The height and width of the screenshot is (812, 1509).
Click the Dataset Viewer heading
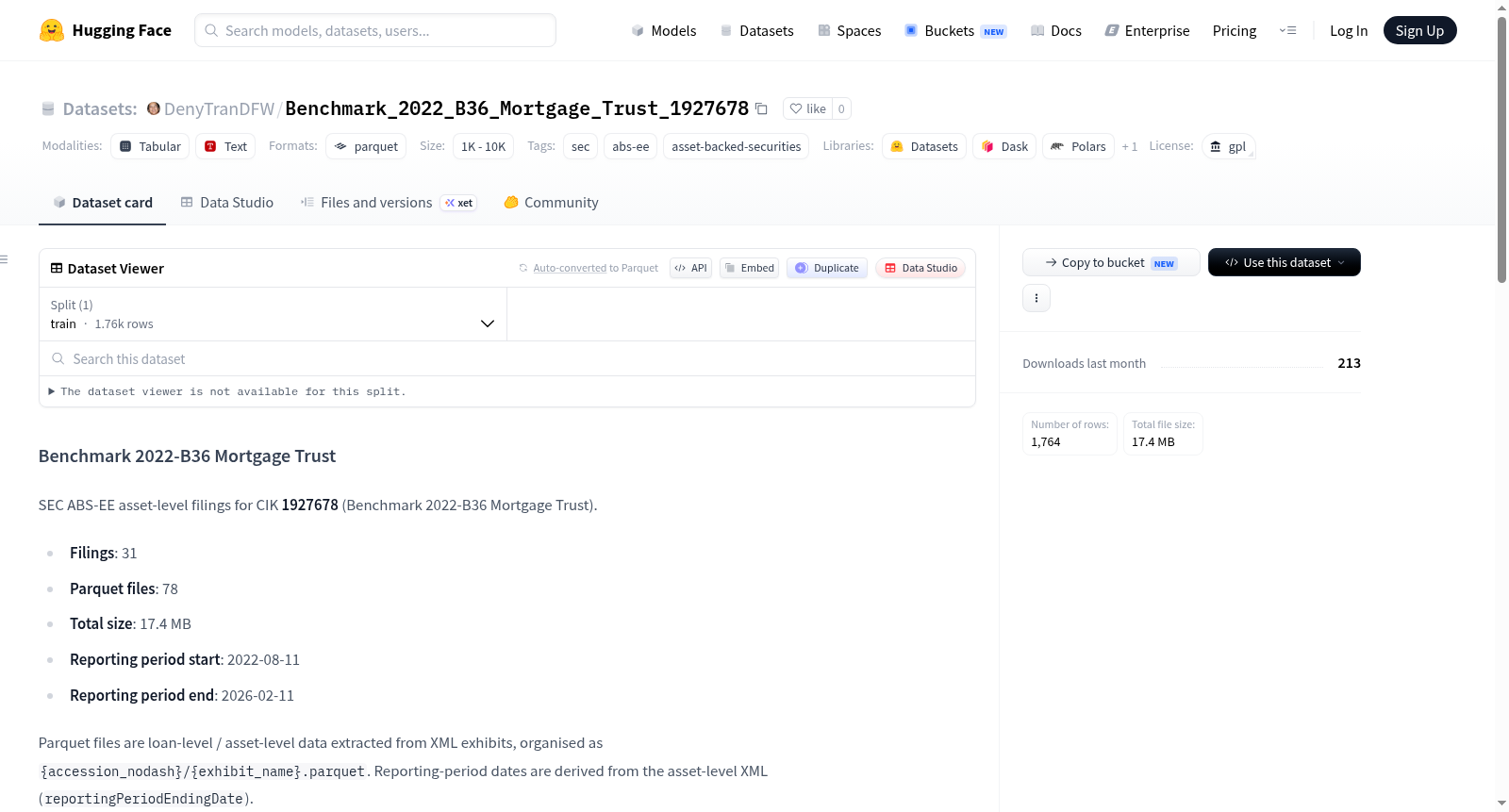click(116, 269)
